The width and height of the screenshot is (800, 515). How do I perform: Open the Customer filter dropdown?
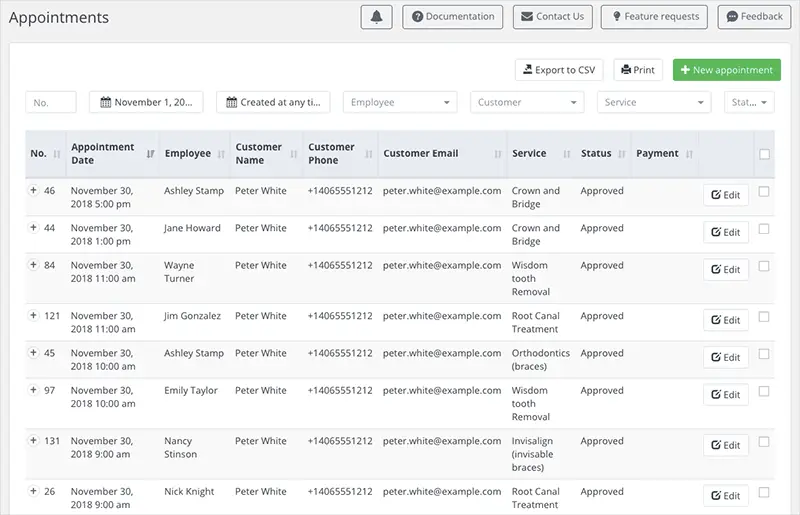click(x=527, y=102)
